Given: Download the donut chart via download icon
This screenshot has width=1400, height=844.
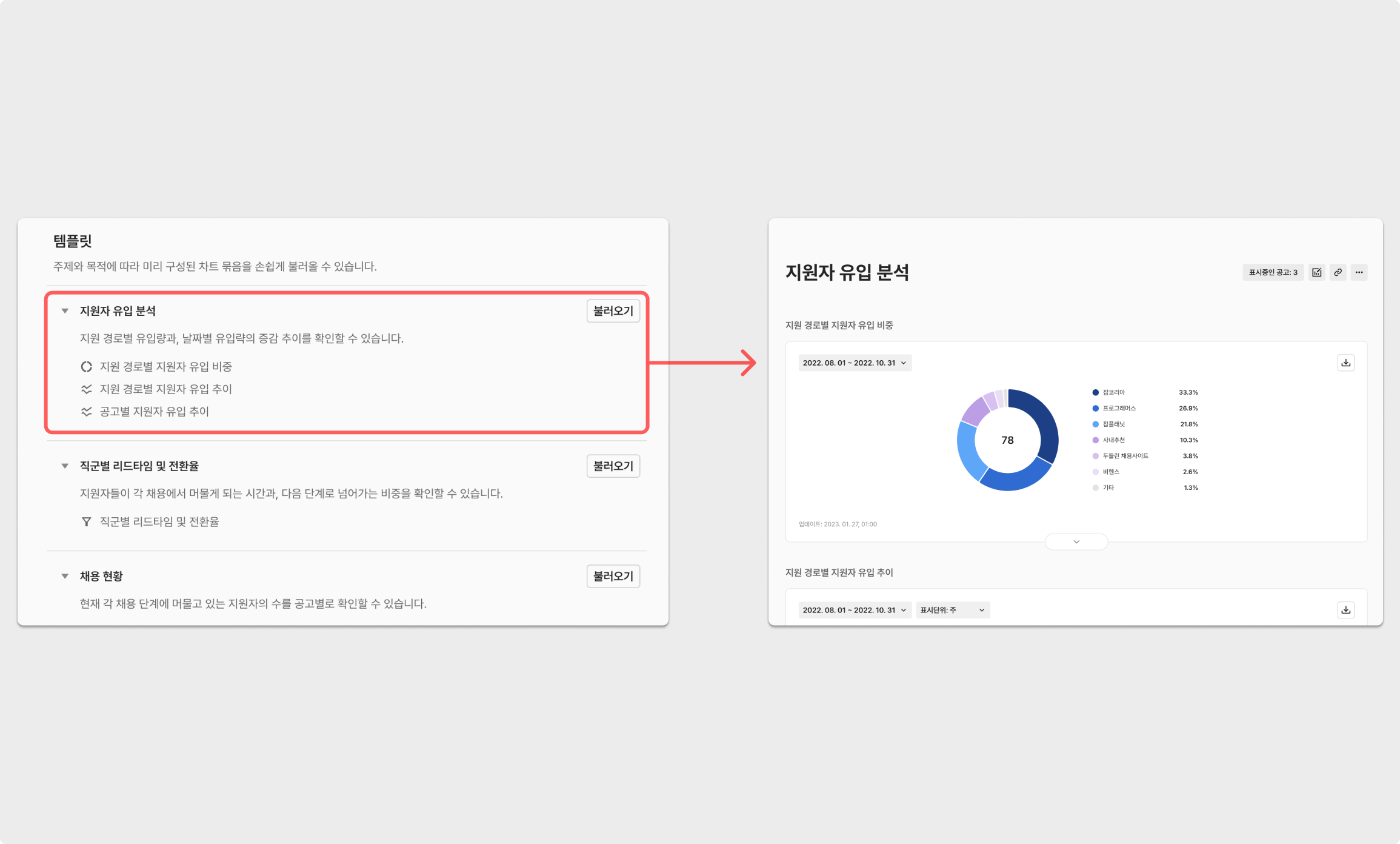Looking at the screenshot, I should 1345,363.
